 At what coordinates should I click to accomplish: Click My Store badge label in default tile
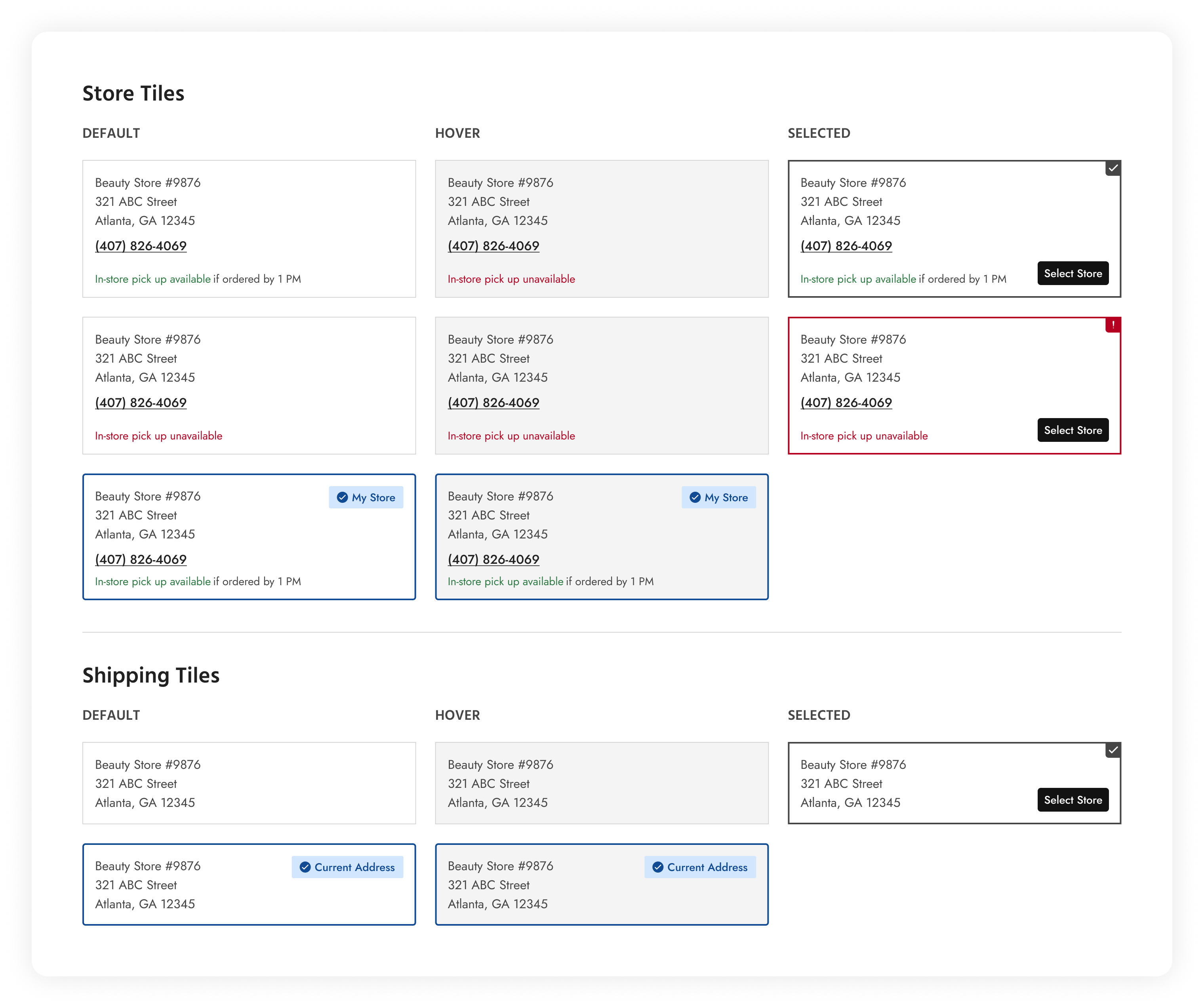[x=373, y=497]
